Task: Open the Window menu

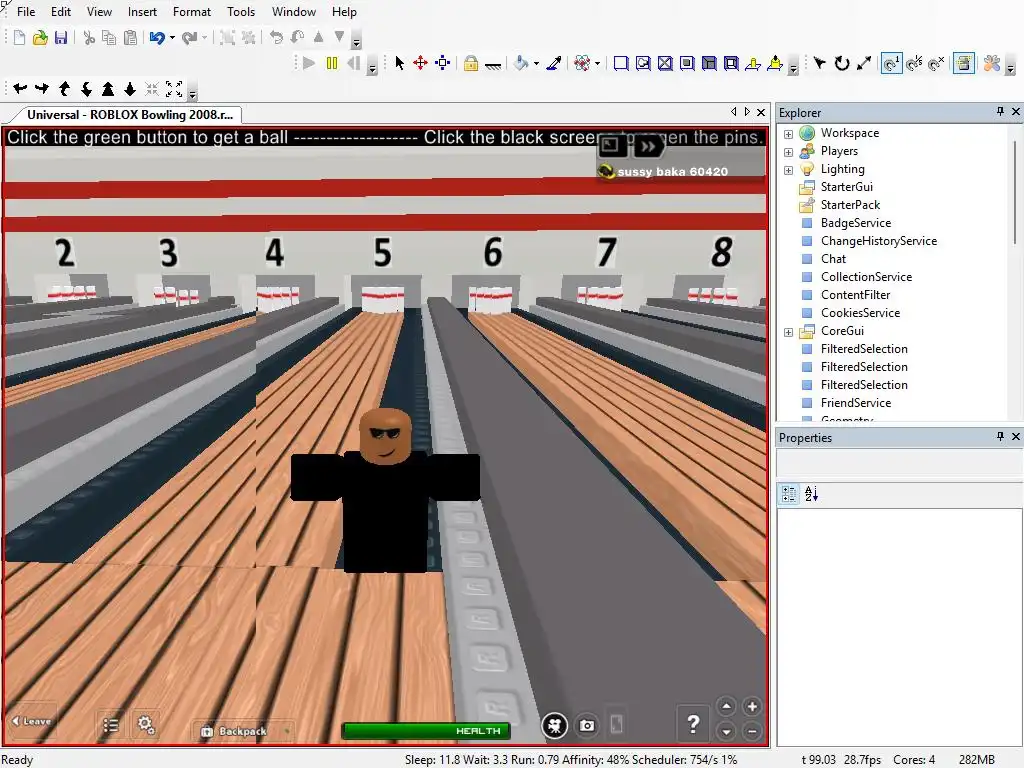Action: pos(294,12)
